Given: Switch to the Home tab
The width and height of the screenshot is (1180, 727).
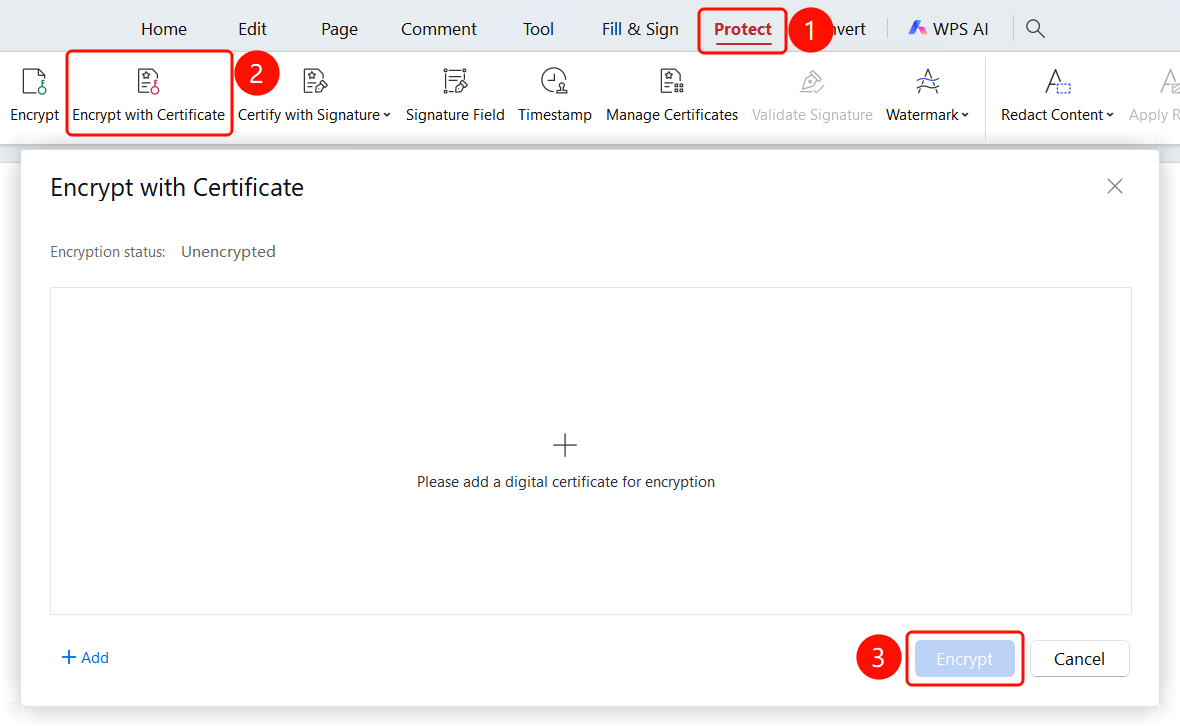Looking at the screenshot, I should [164, 29].
